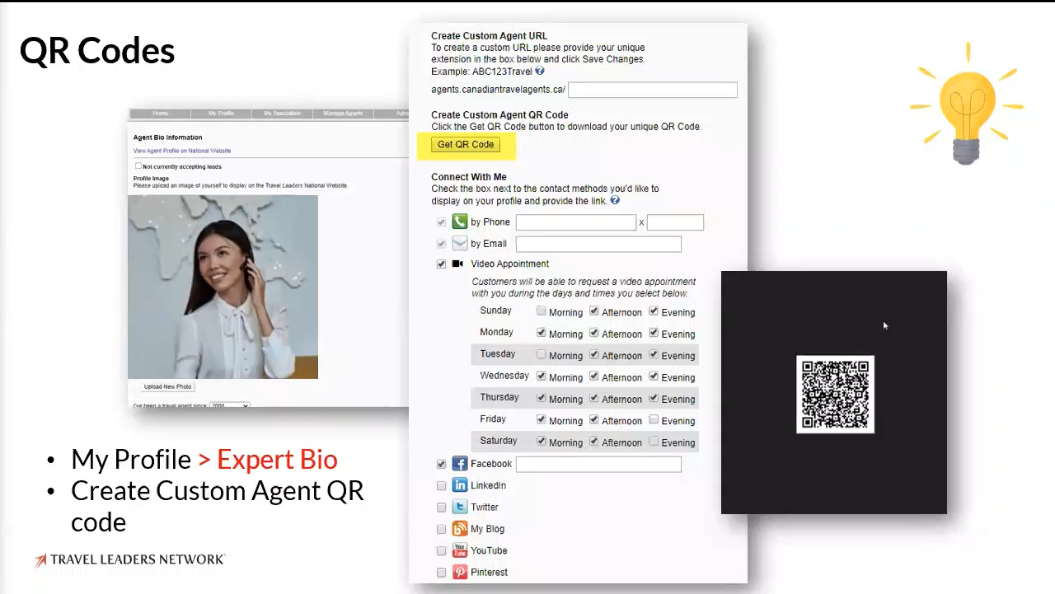Click the 'agents.canadiantravelagents.ca/' text
1055x594 pixels.
498,89
